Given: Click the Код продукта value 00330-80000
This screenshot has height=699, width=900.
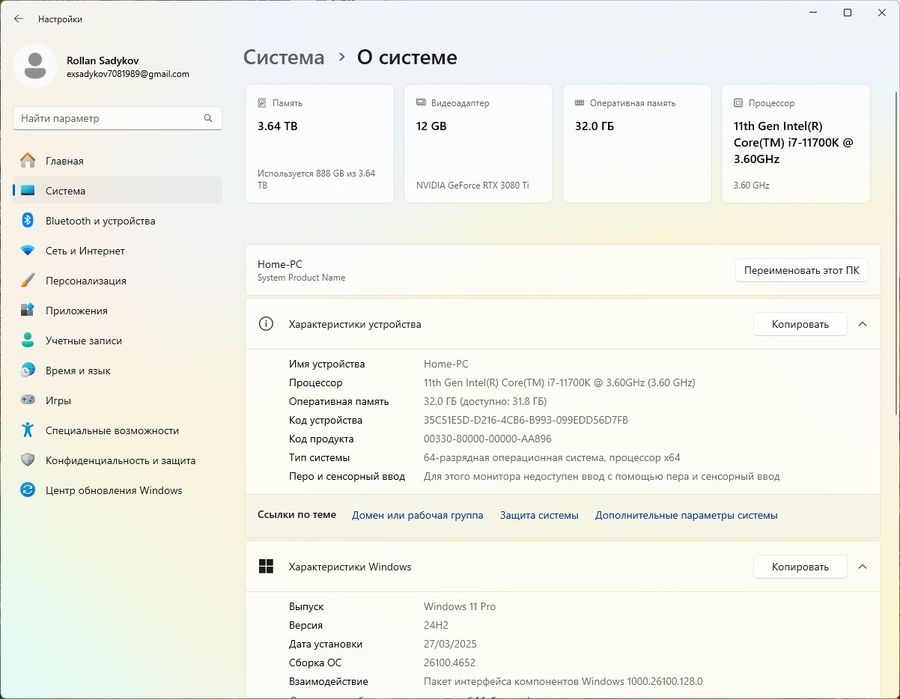Looking at the screenshot, I should point(487,439).
